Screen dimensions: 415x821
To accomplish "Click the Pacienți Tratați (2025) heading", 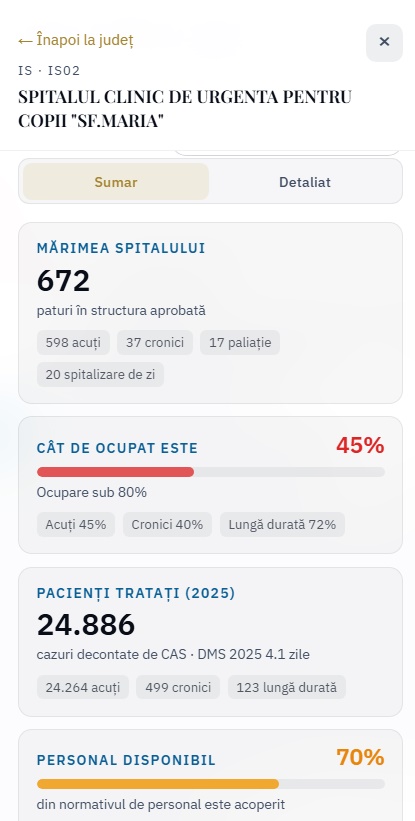I will [x=136, y=593].
